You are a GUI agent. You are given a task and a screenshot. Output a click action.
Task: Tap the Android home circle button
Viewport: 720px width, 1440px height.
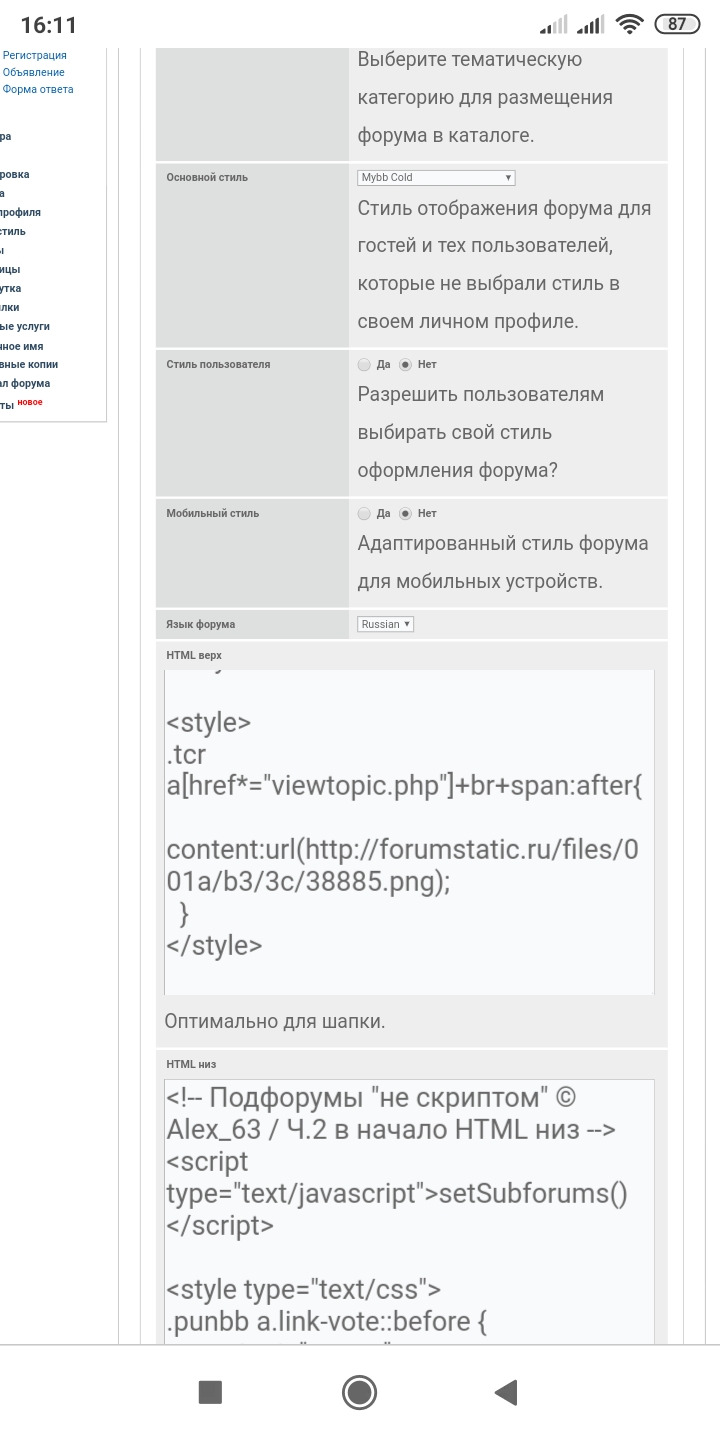(359, 1392)
